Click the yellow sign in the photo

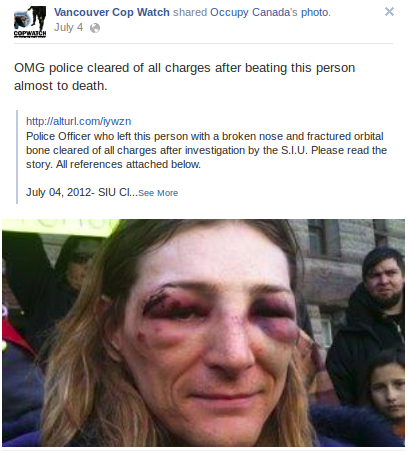(62, 227)
